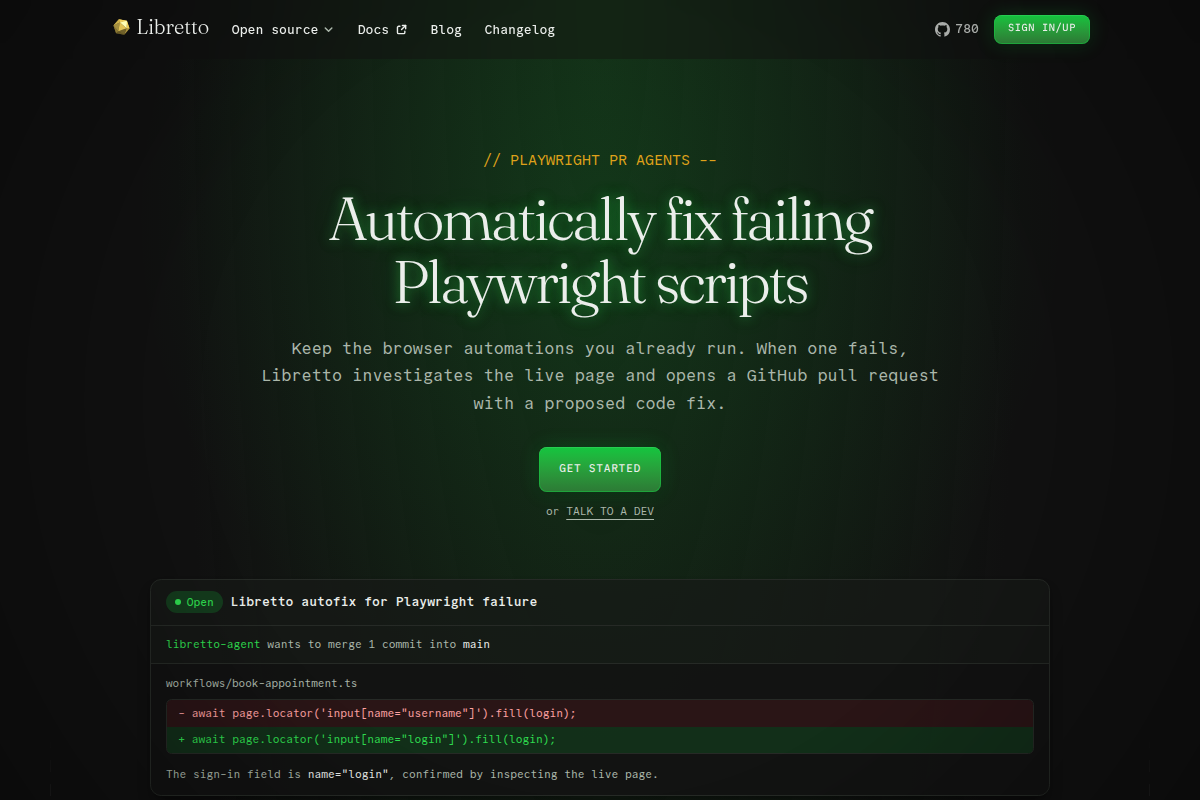This screenshot has width=1200, height=800.
Task: Click the SIGN IN/UP button
Action: (1042, 29)
